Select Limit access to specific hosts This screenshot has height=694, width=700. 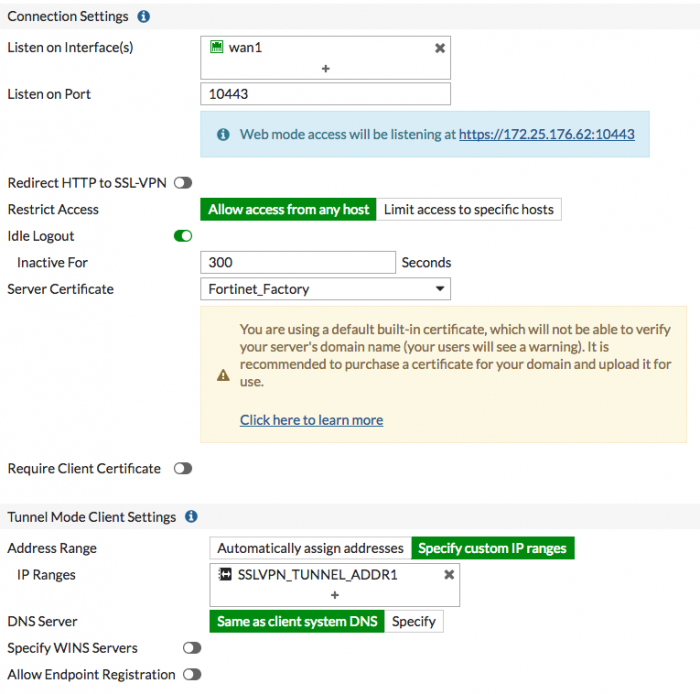(469, 210)
